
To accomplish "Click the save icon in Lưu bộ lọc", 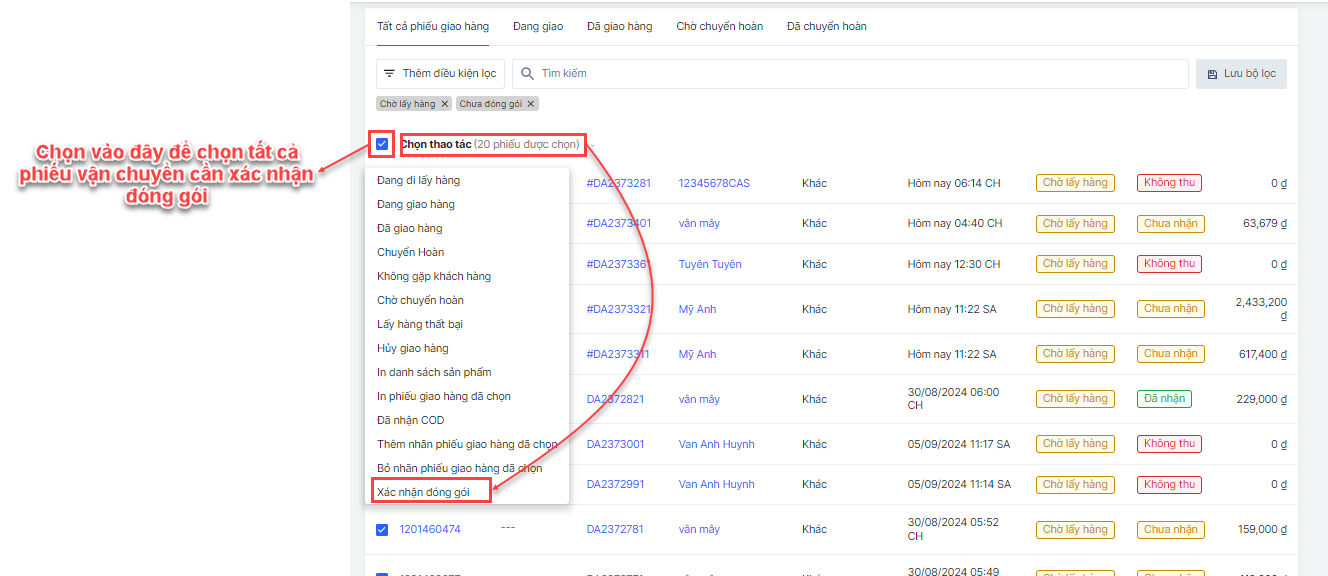I will [1212, 74].
